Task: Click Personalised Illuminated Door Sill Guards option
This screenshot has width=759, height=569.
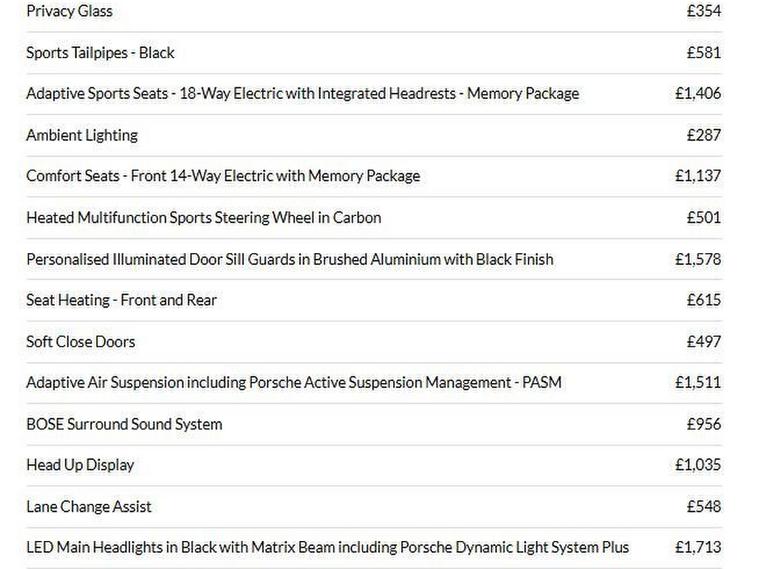Action: point(289,259)
